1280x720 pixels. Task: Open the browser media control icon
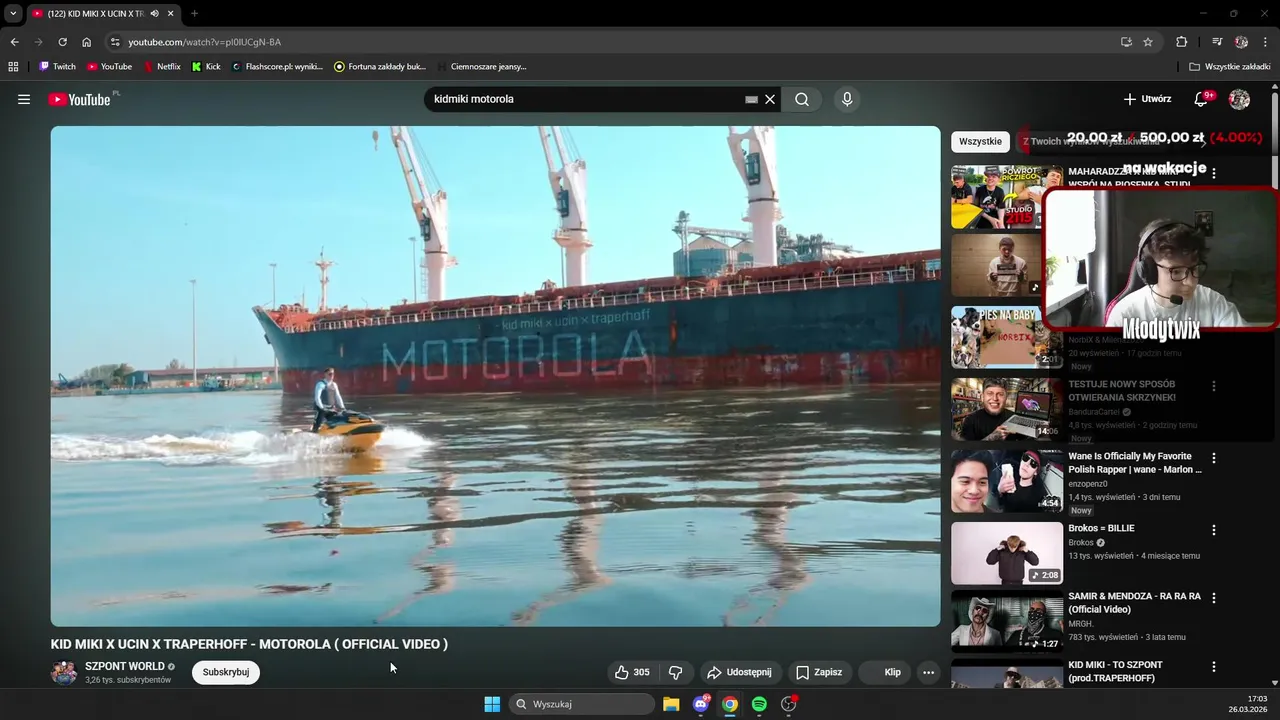click(1217, 42)
